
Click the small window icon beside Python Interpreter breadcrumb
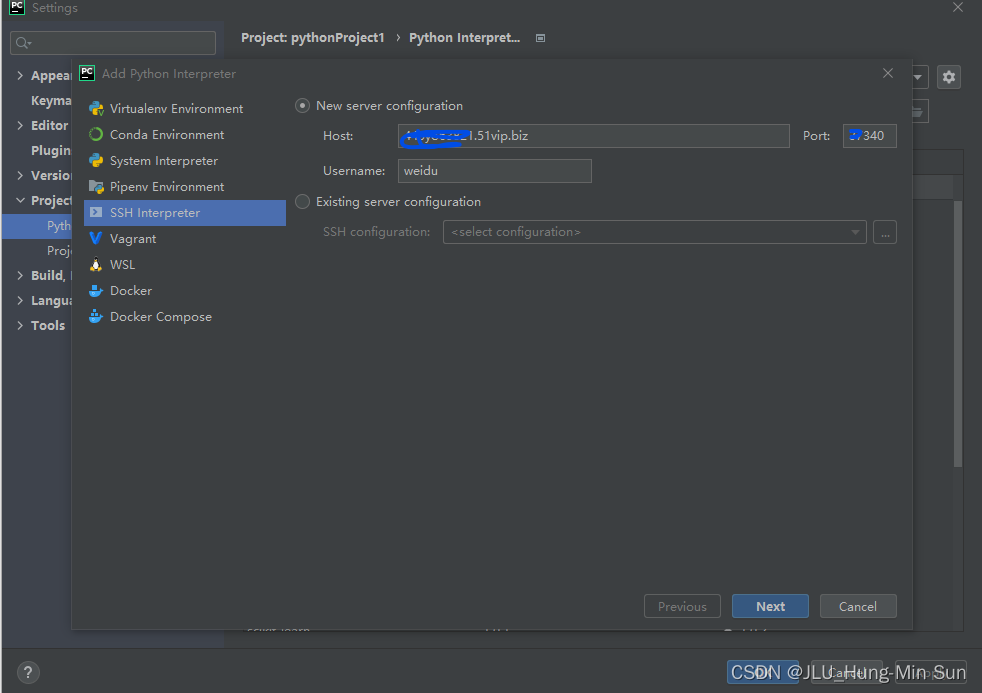540,38
